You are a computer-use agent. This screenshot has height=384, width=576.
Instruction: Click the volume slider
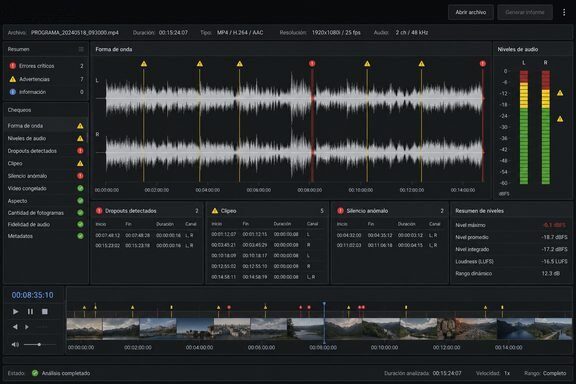click(x=40, y=344)
